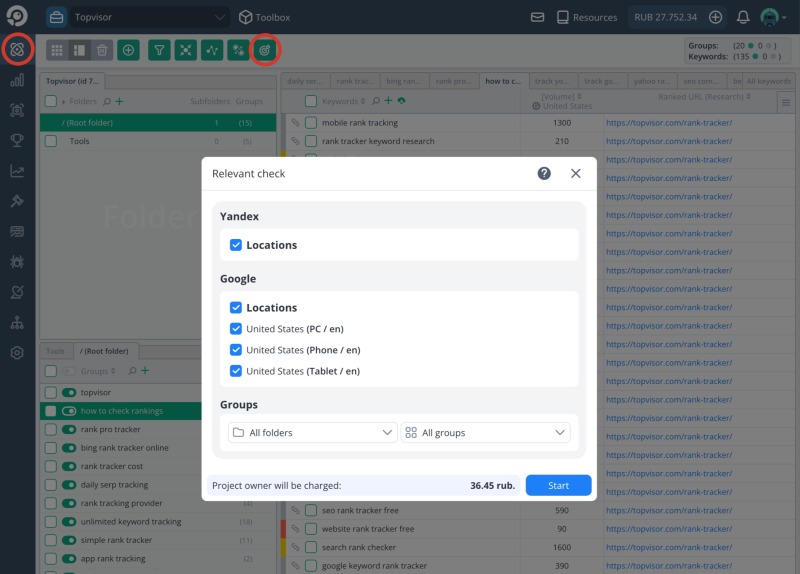
Task: Click the plus icon to add balance
Action: (715, 17)
